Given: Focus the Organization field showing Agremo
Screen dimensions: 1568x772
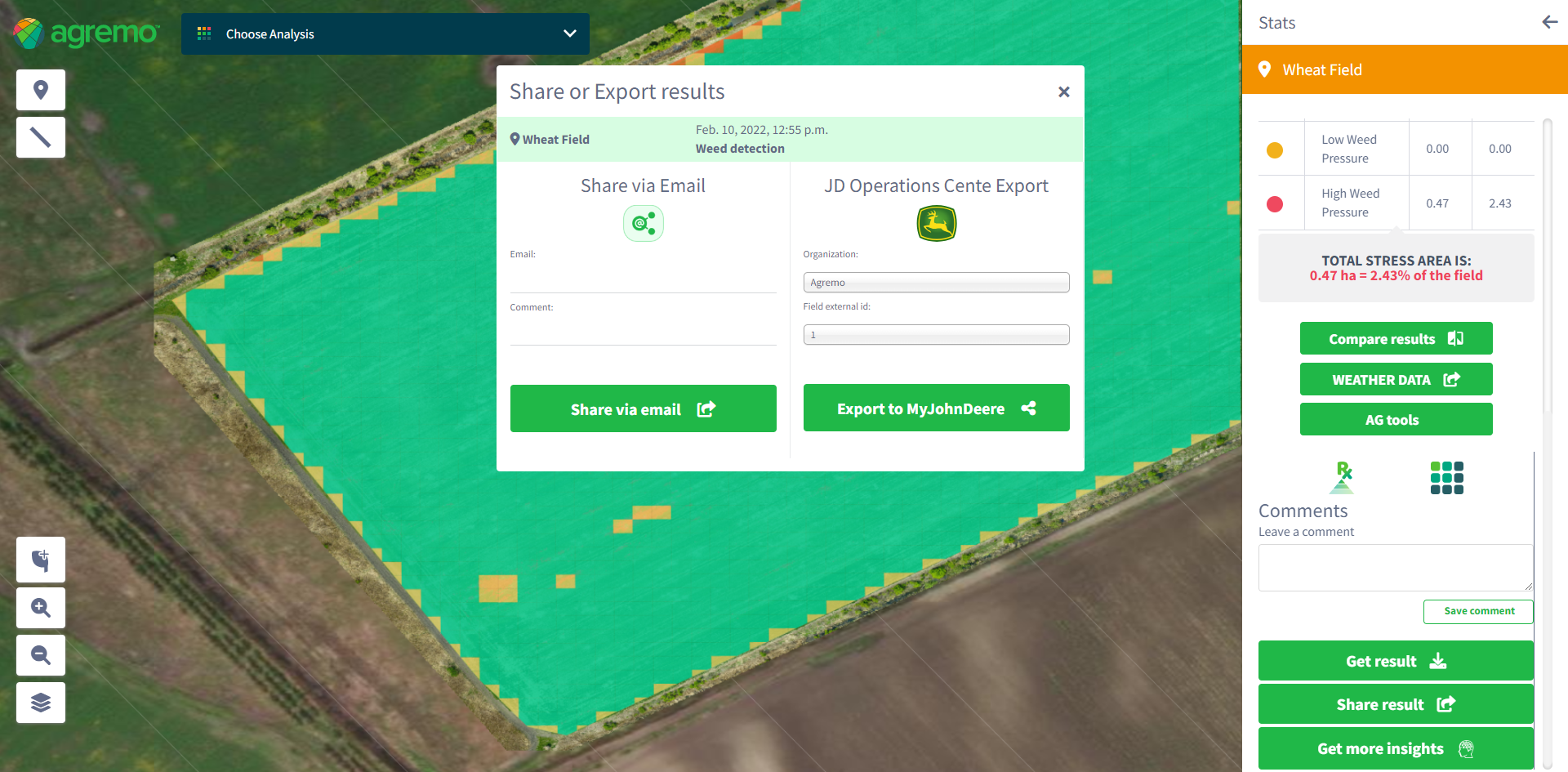Looking at the screenshot, I should point(936,283).
